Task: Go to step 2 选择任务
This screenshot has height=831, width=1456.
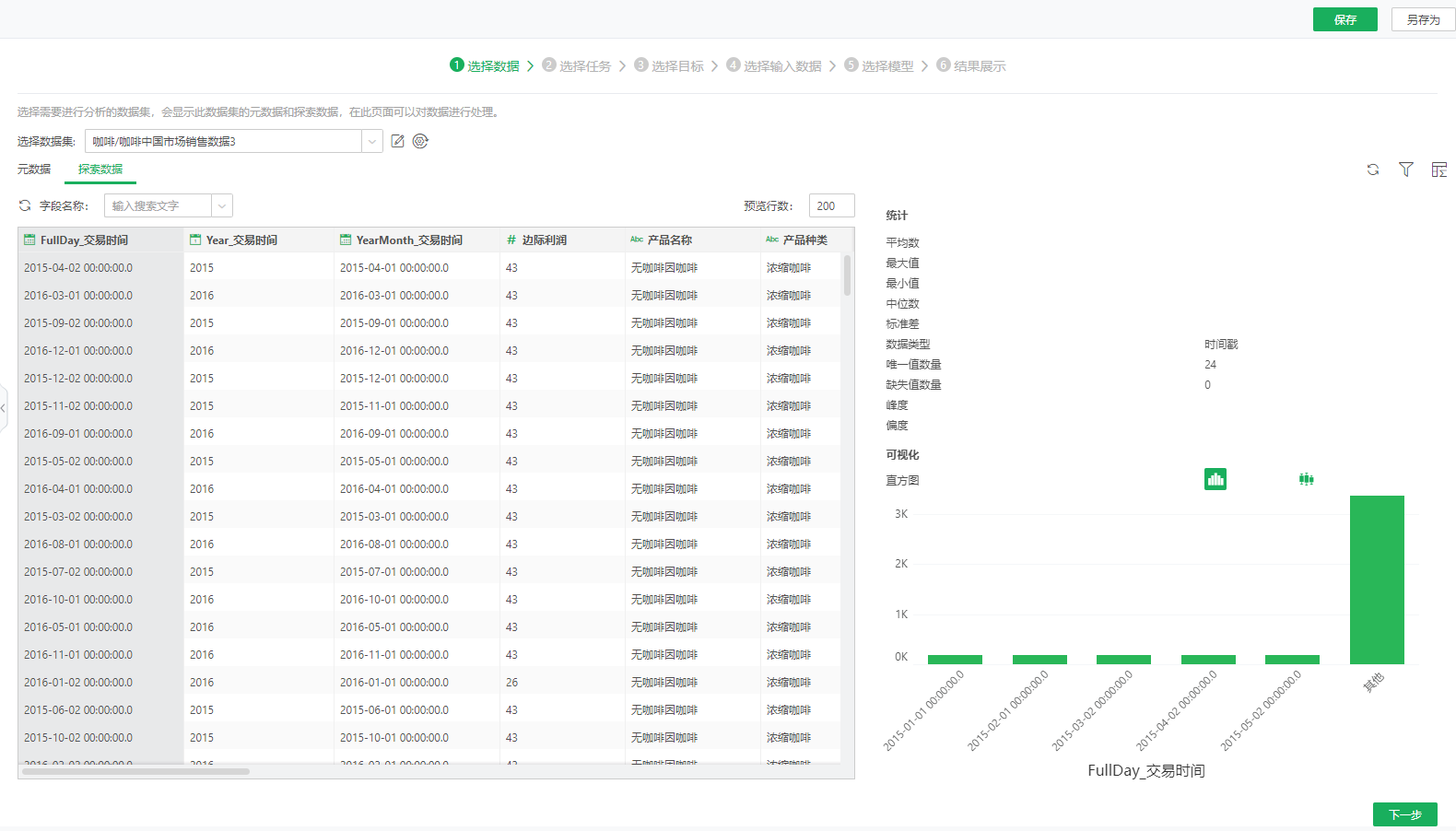Action: point(577,65)
